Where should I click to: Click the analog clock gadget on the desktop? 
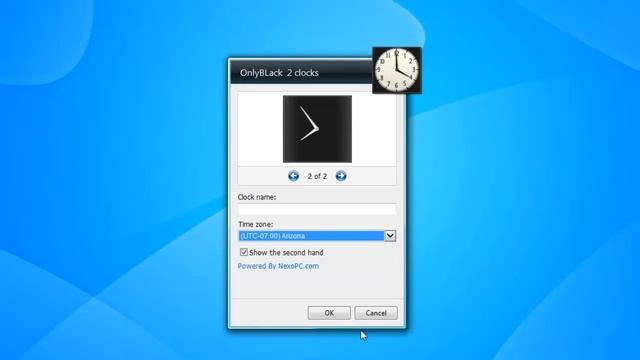coord(397,70)
